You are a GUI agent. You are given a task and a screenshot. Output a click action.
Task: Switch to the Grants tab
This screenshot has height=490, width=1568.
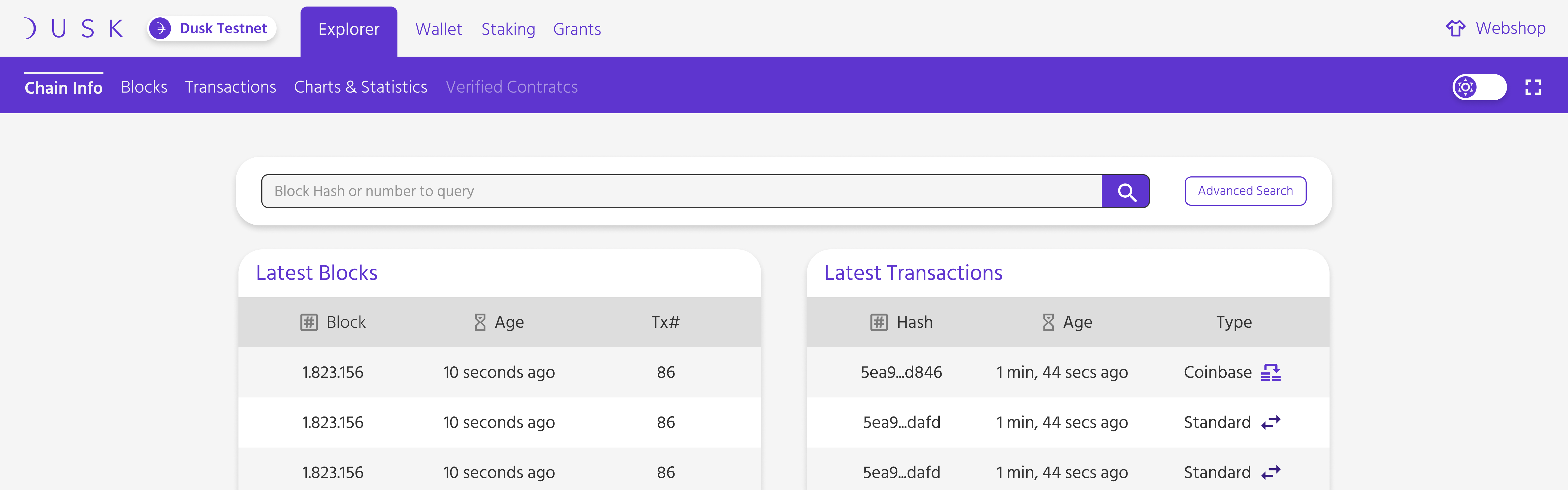[577, 29]
